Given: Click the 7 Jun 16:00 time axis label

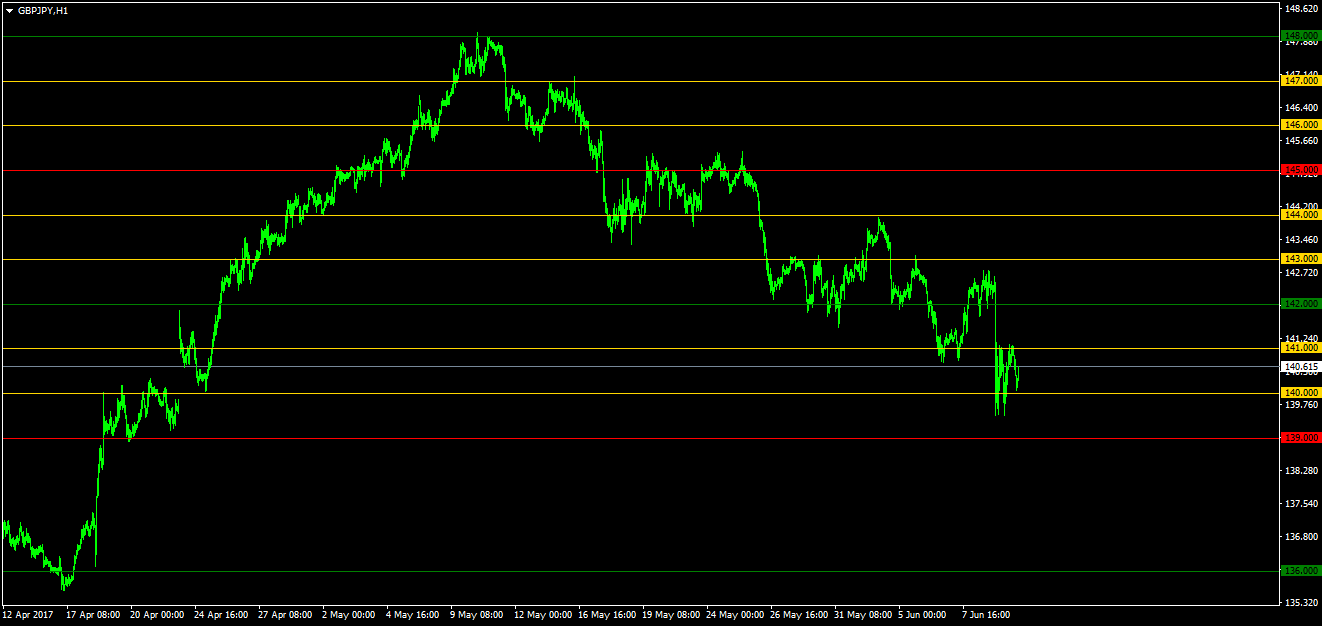Looking at the screenshot, I should pyautogui.click(x=987, y=615).
